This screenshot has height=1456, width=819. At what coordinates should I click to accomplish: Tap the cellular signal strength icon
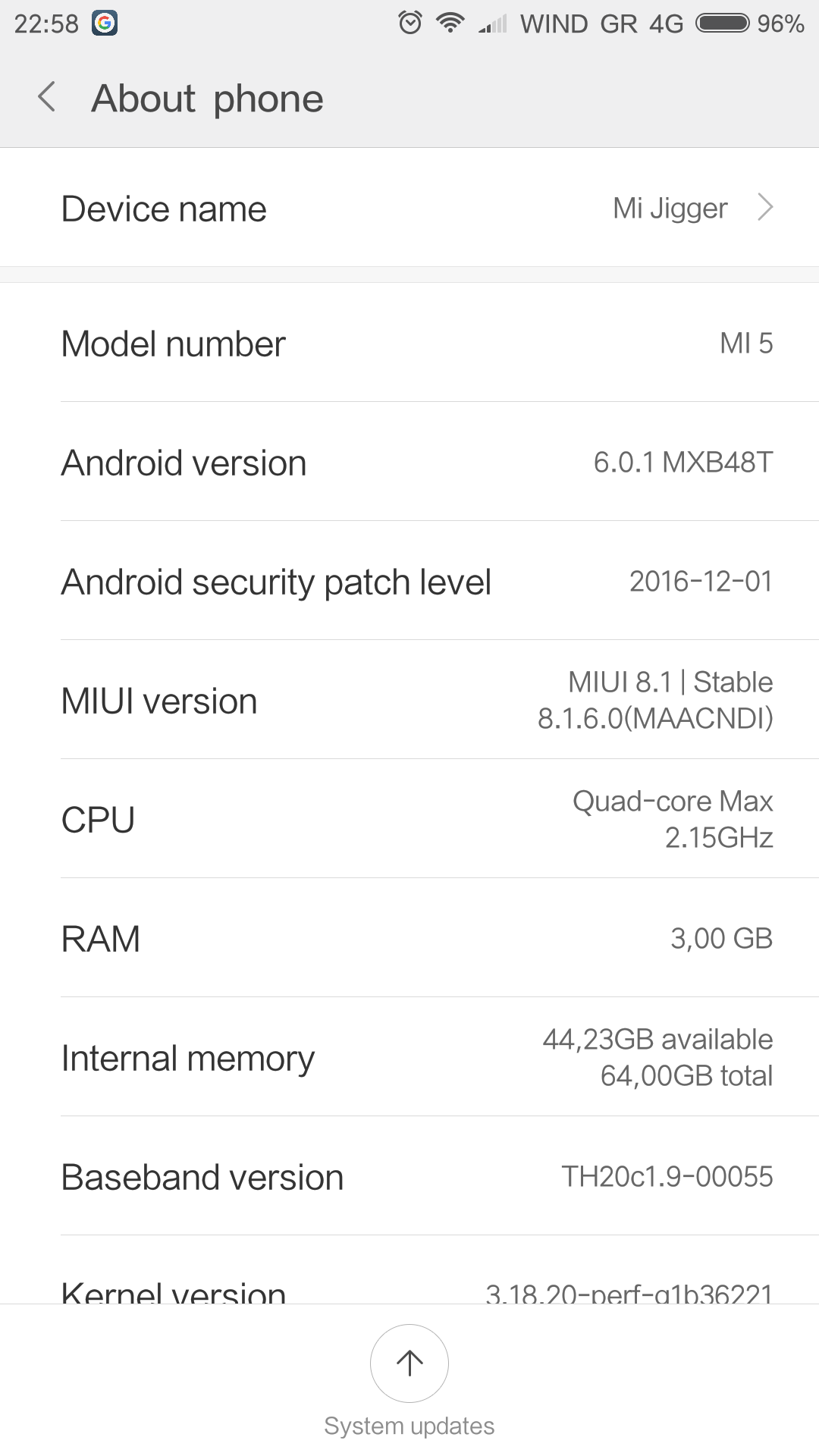coord(493,24)
